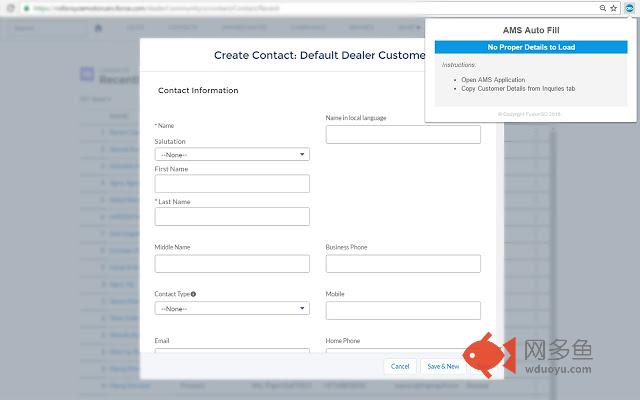Click the Mobile input field
640x400 pixels.
(403, 310)
